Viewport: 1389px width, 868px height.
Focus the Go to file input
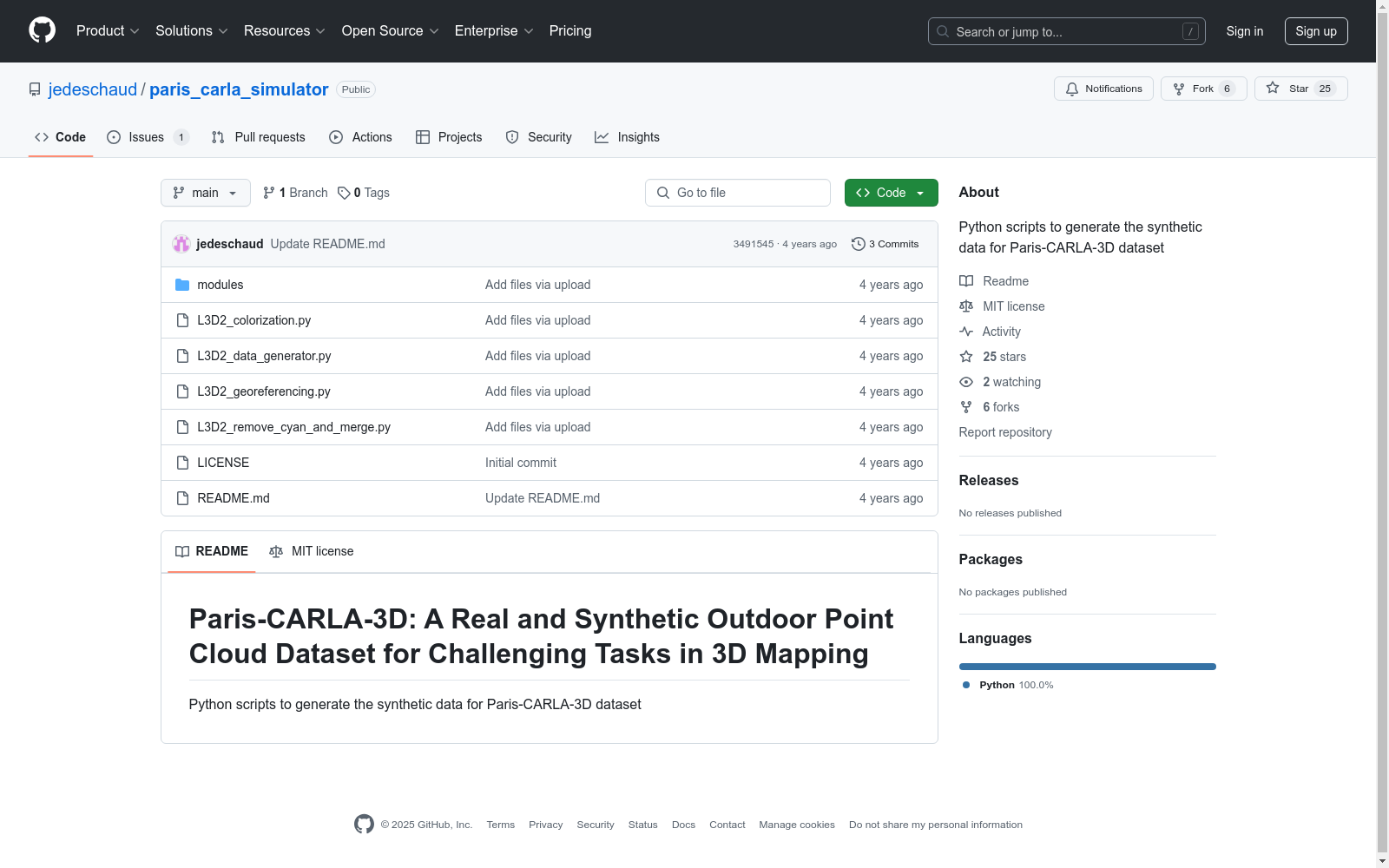(x=738, y=193)
